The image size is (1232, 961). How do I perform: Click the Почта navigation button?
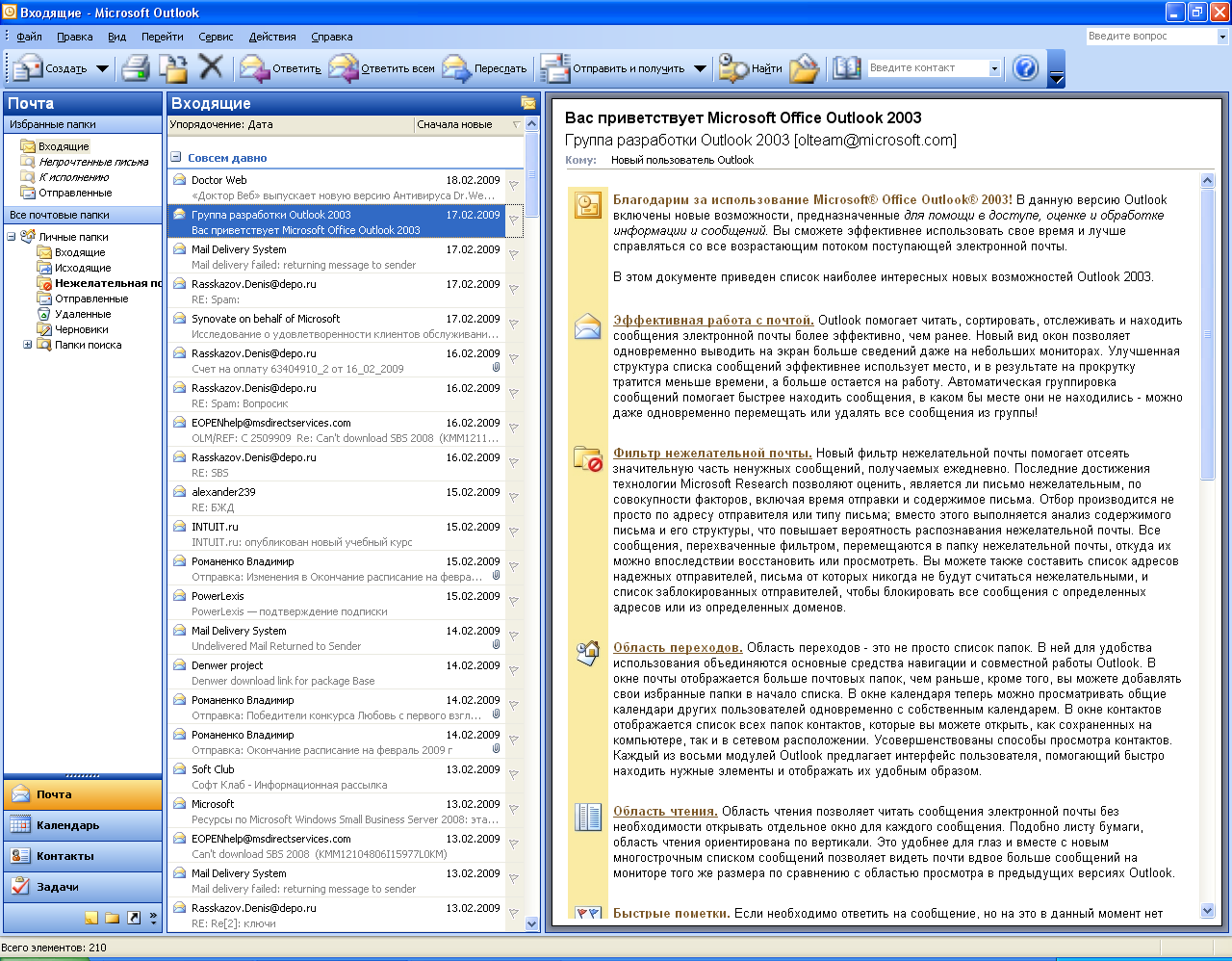tap(83, 794)
